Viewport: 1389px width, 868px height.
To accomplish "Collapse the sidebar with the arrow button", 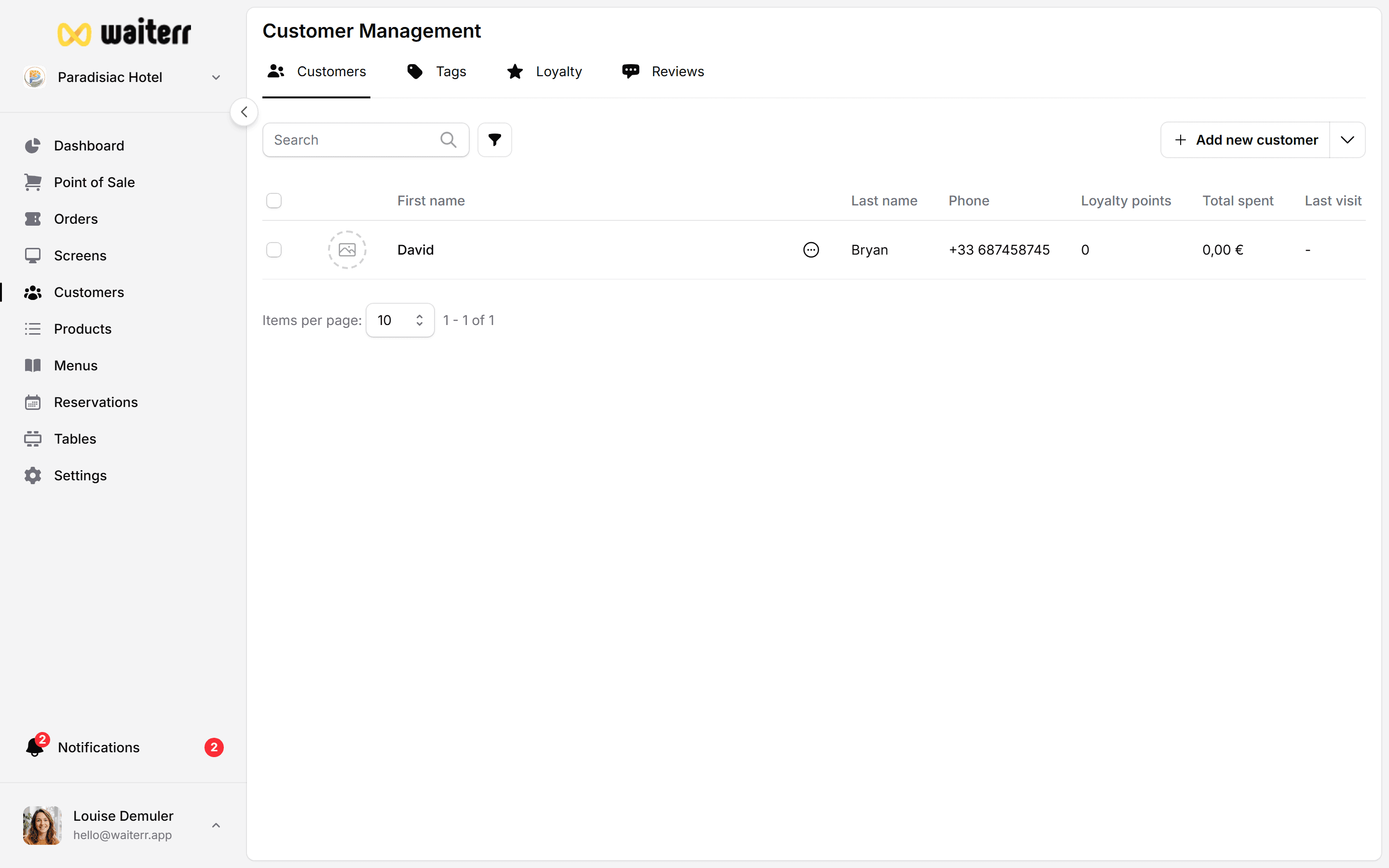I will point(244,112).
